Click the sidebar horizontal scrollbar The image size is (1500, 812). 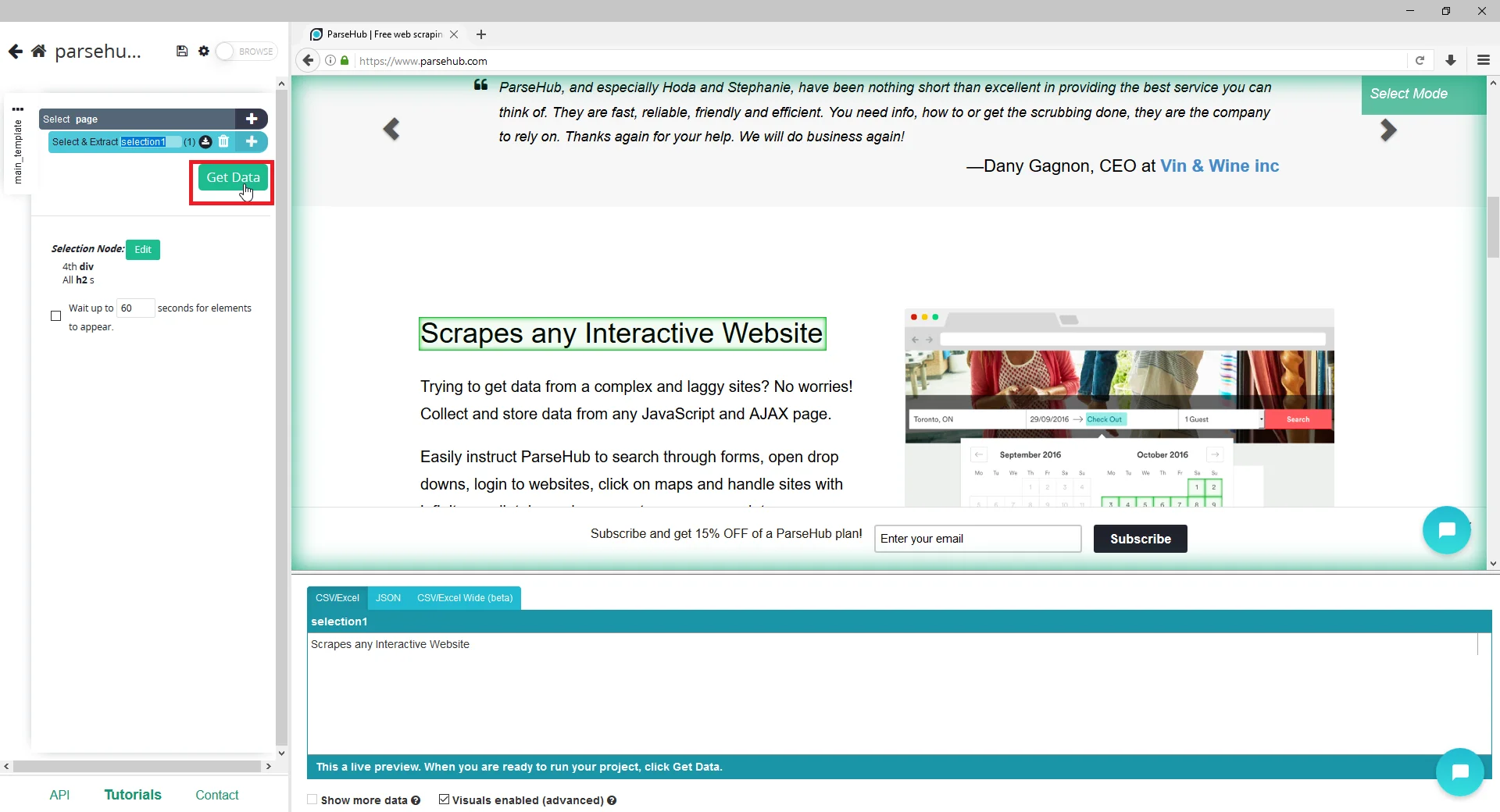pos(137,767)
